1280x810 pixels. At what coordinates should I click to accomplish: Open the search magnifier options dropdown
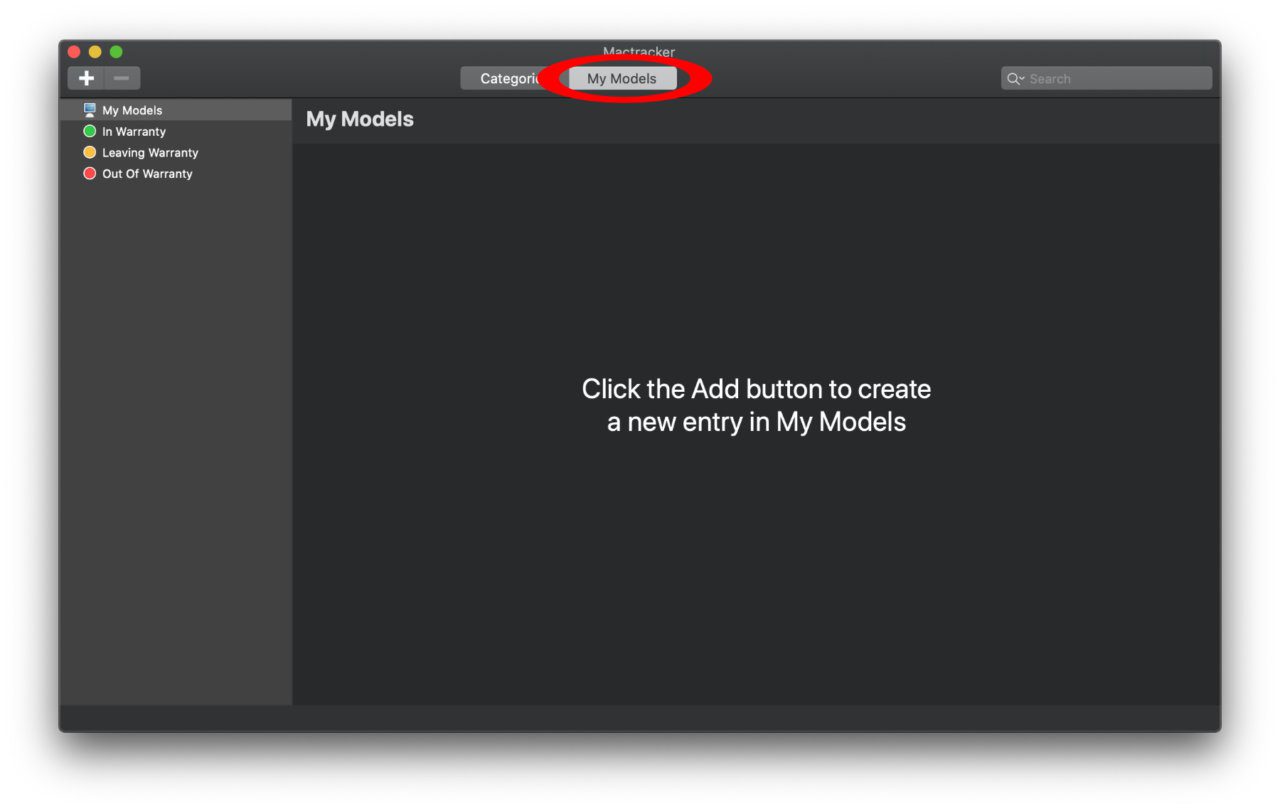(x=1016, y=79)
